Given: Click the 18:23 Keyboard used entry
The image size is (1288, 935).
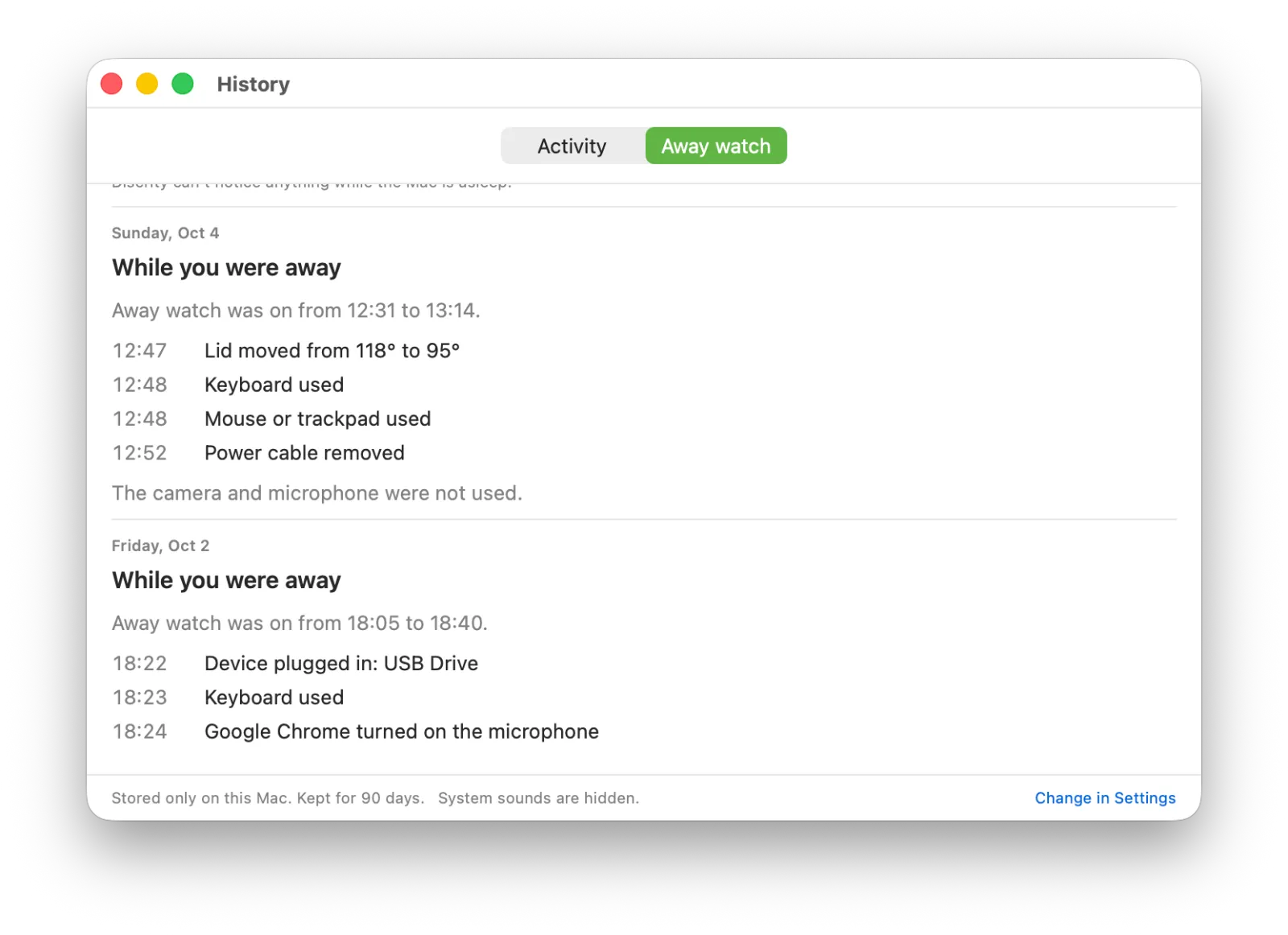Looking at the screenshot, I should coord(274,697).
